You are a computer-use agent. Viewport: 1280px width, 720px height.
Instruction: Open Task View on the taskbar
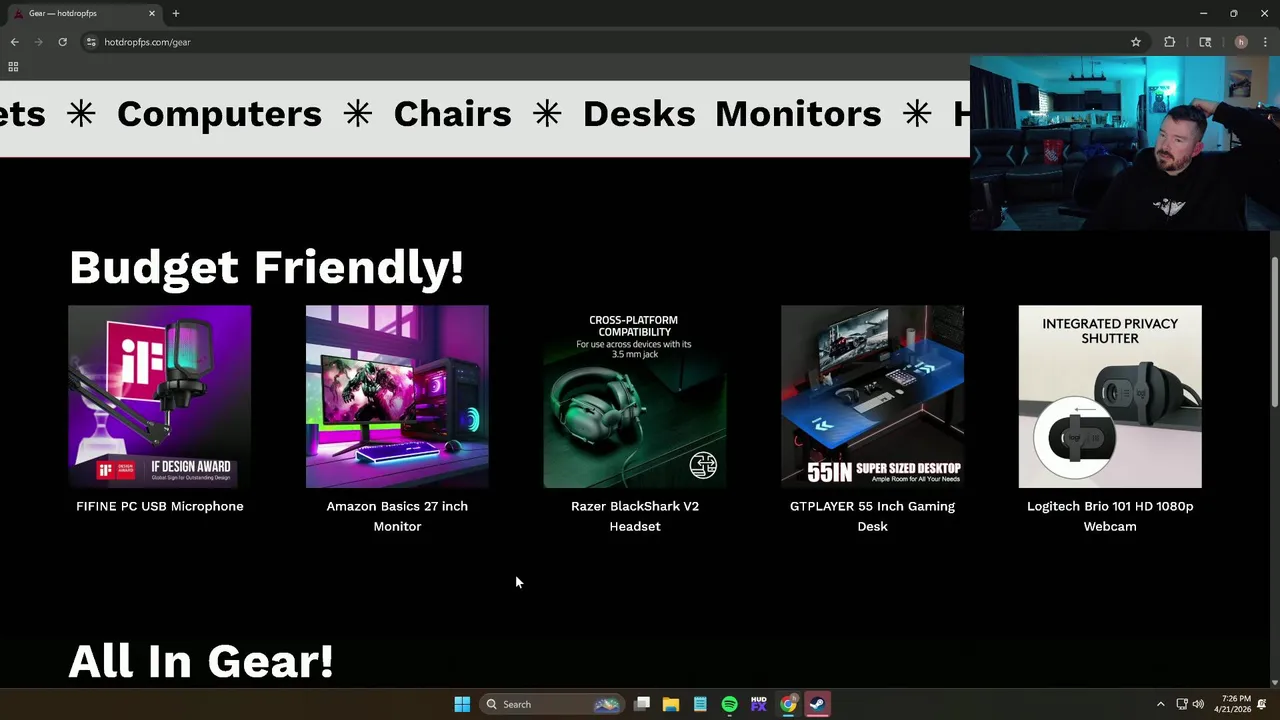642,704
